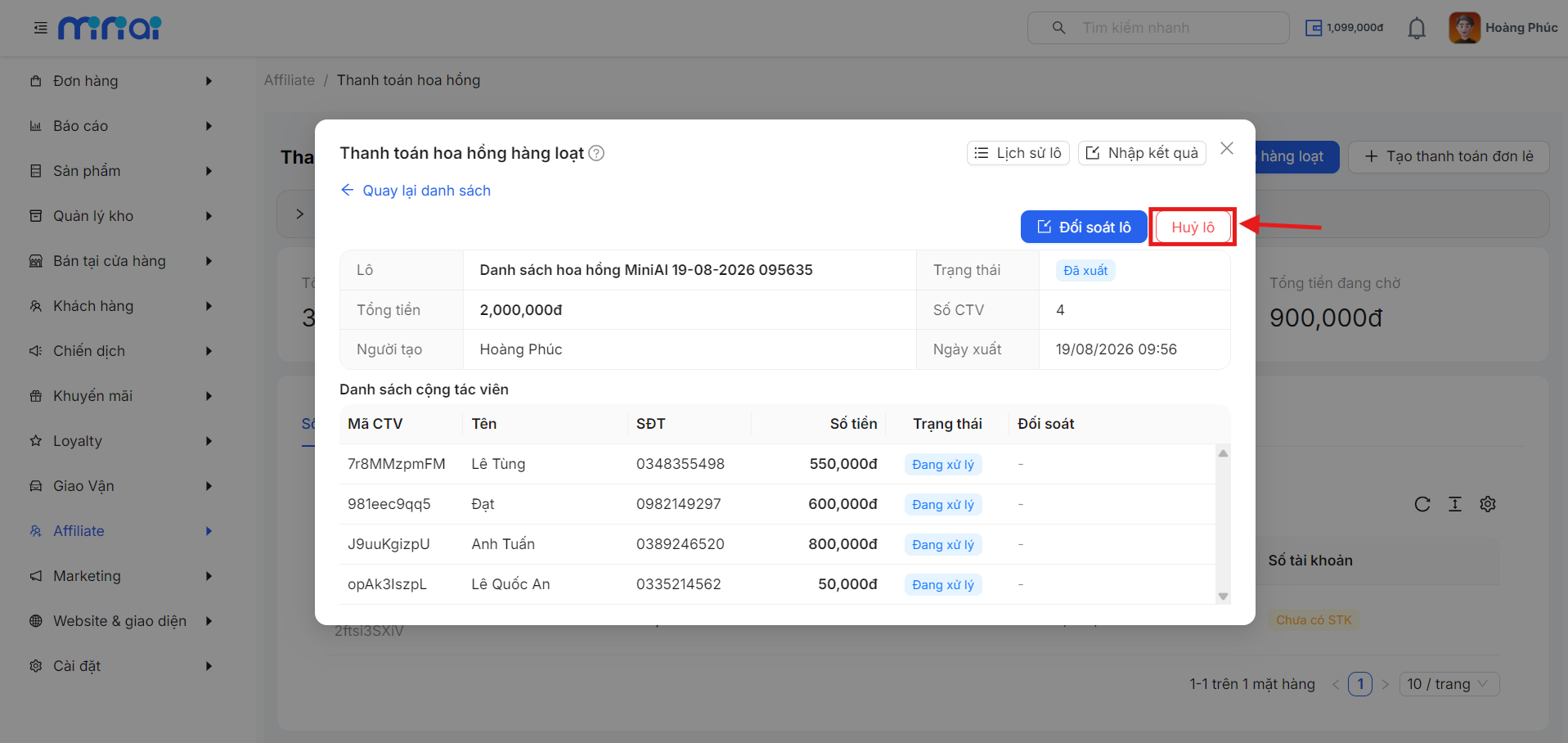Open the notification bell

point(1417,29)
